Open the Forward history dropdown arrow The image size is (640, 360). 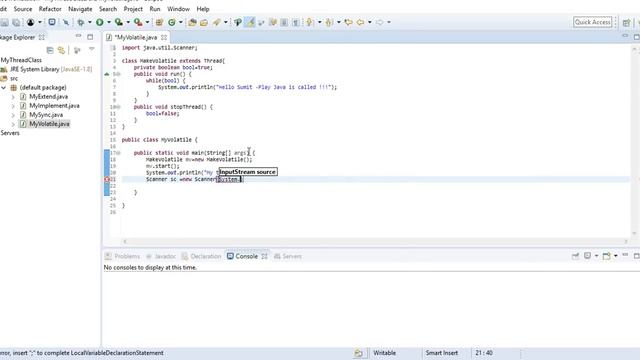389,22
